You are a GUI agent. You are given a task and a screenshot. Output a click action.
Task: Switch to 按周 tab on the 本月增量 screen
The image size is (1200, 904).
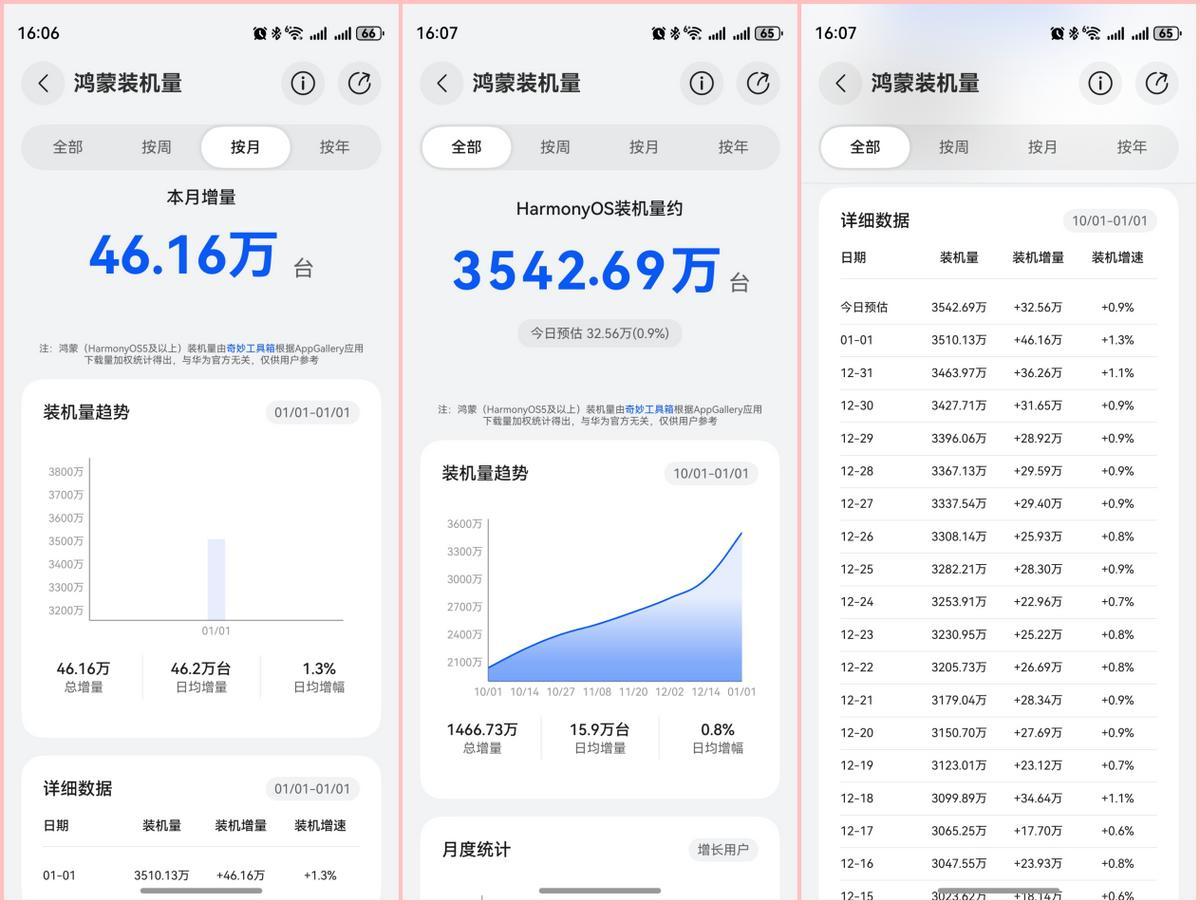pos(156,147)
